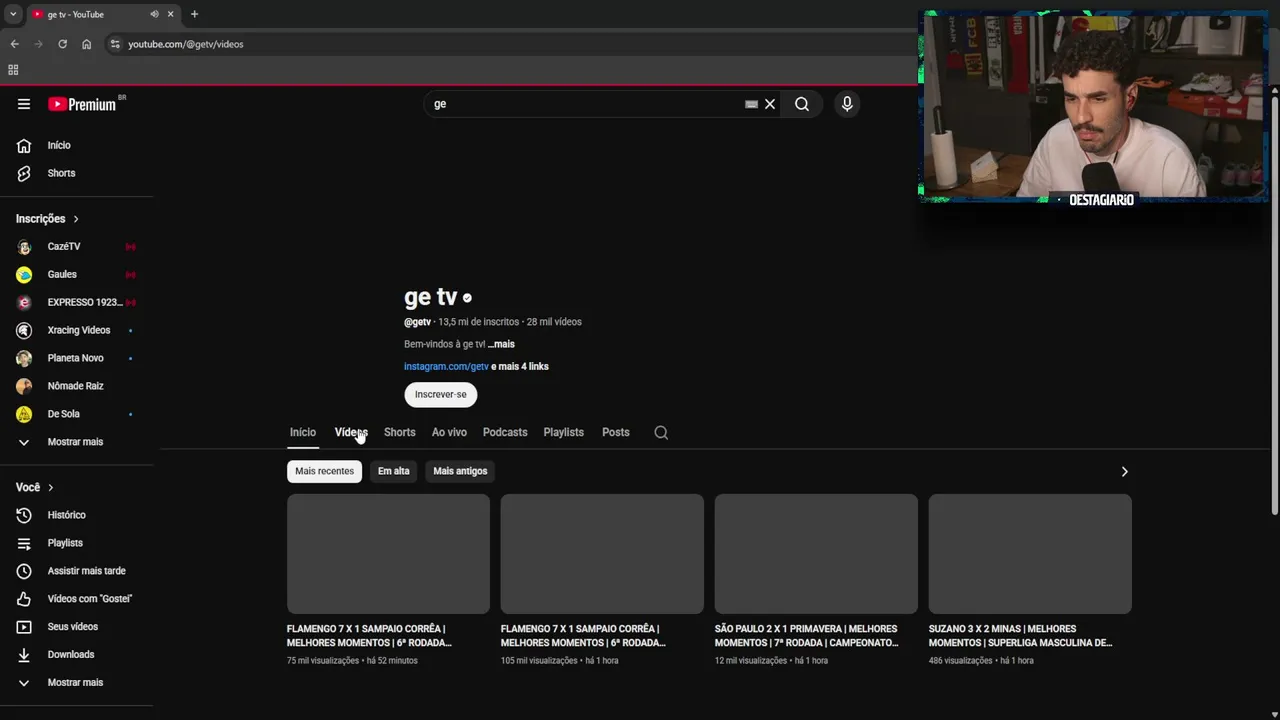Show more filter chips arrow
1280x720 pixels.
pos(1124,471)
